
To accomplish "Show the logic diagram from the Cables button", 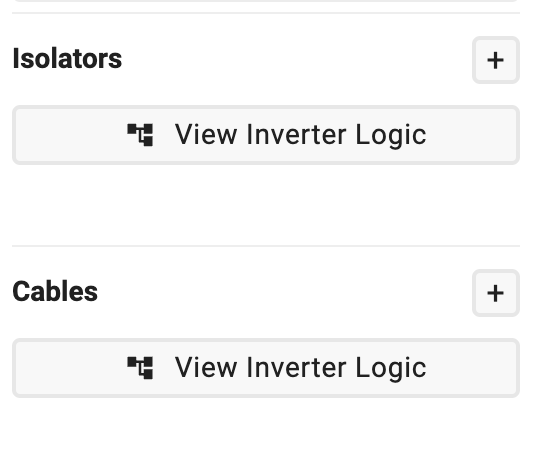I will tap(266, 368).
